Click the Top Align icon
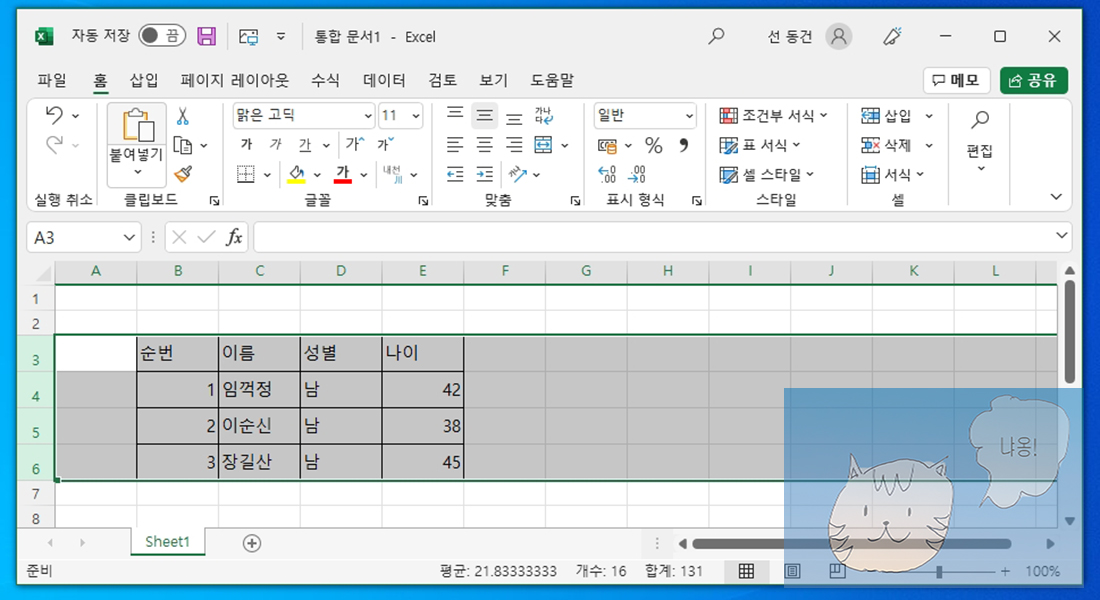 [455, 114]
